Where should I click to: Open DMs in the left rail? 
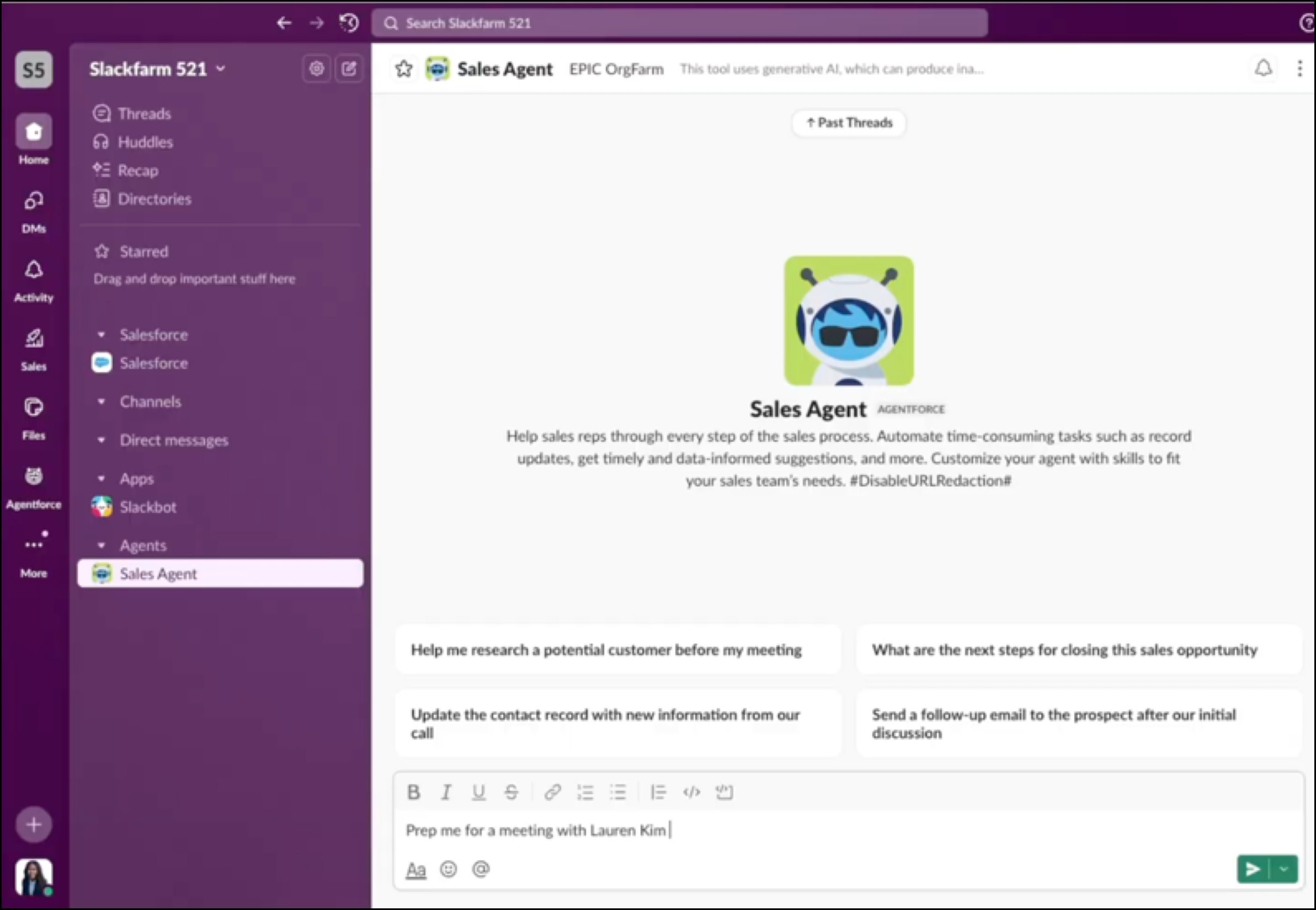click(x=34, y=212)
